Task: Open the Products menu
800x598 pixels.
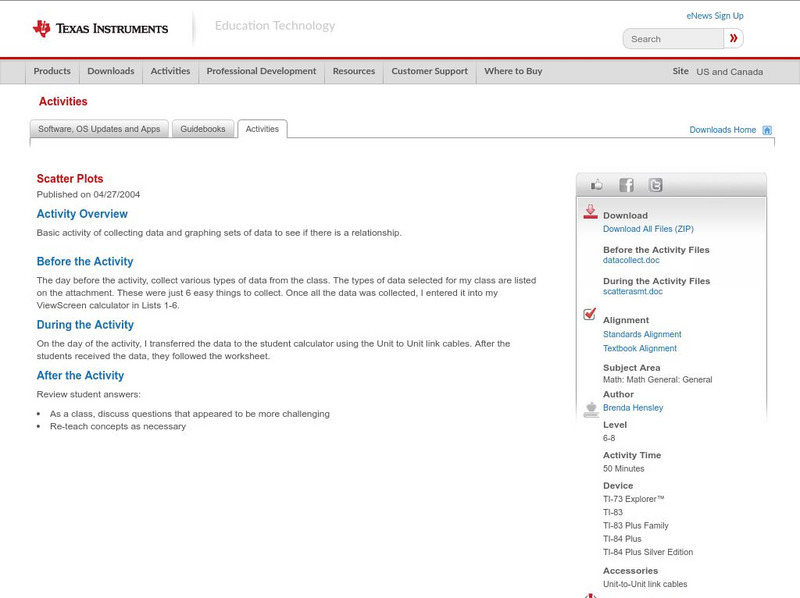Action: [52, 72]
